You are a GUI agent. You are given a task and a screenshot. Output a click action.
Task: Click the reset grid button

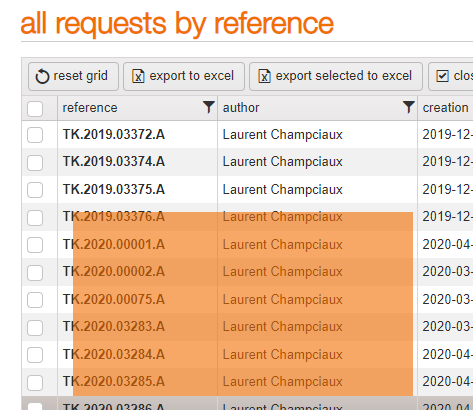(73, 76)
